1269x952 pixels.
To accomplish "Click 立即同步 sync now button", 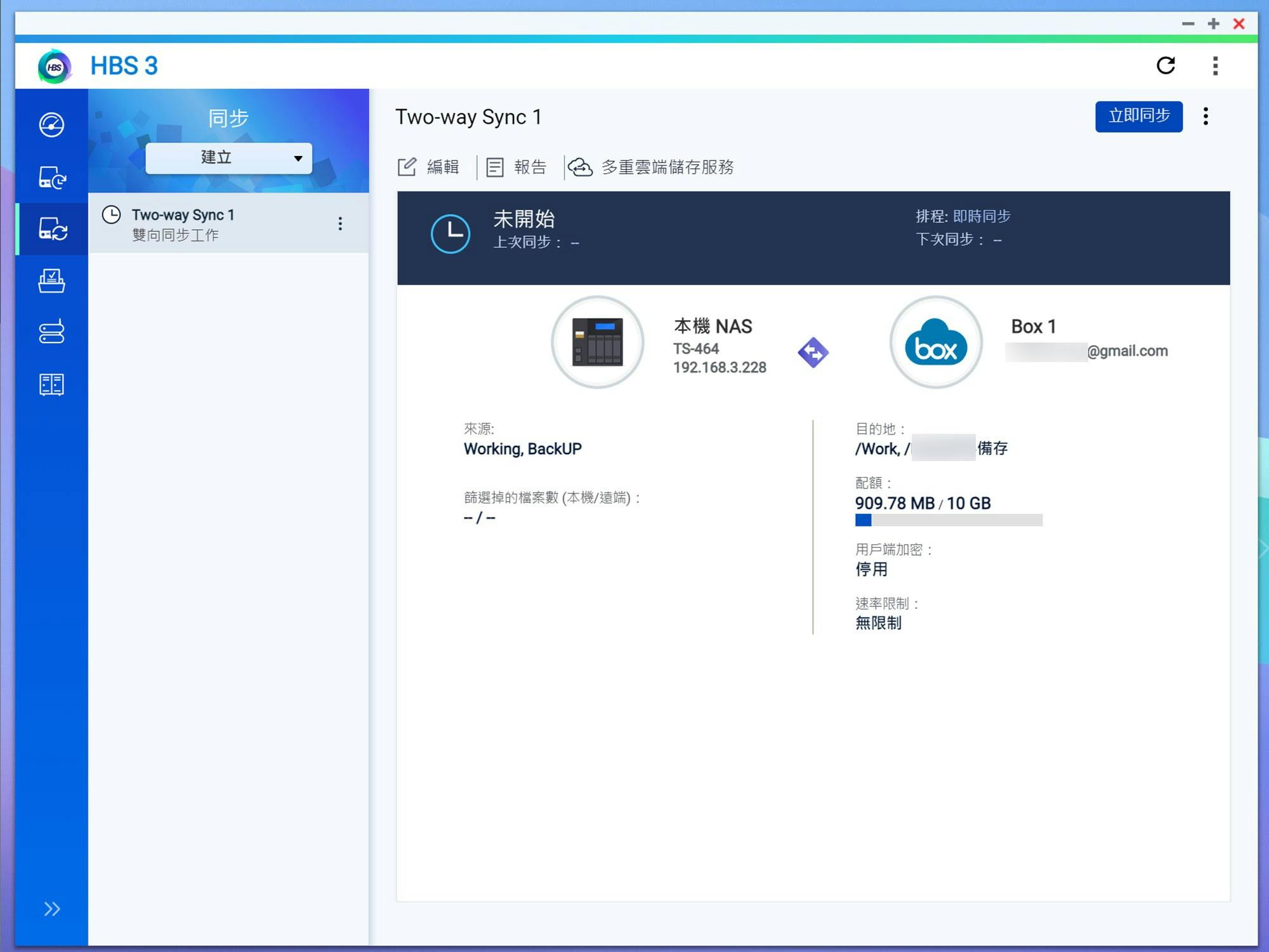I will (1139, 116).
